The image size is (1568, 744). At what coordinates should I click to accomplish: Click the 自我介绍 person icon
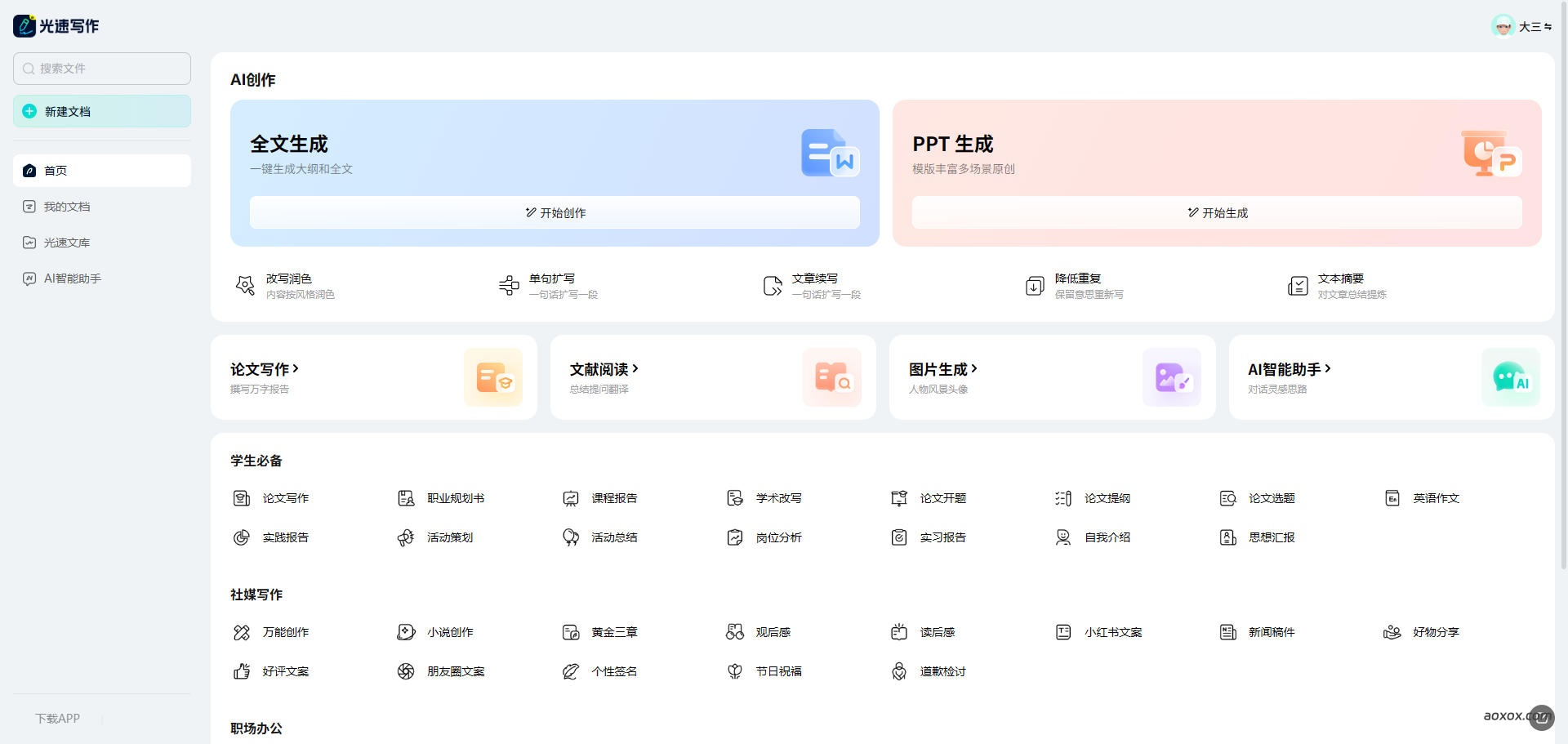pos(1063,537)
